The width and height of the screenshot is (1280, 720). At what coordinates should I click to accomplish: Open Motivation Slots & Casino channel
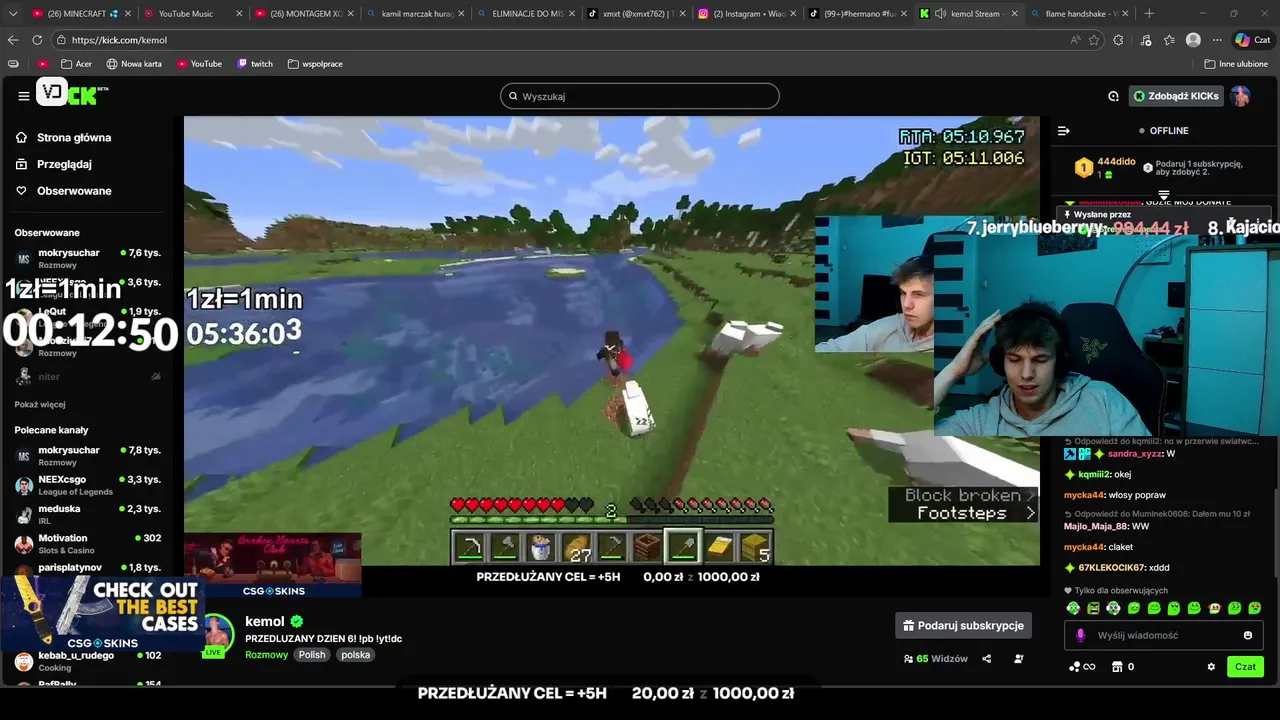88,544
